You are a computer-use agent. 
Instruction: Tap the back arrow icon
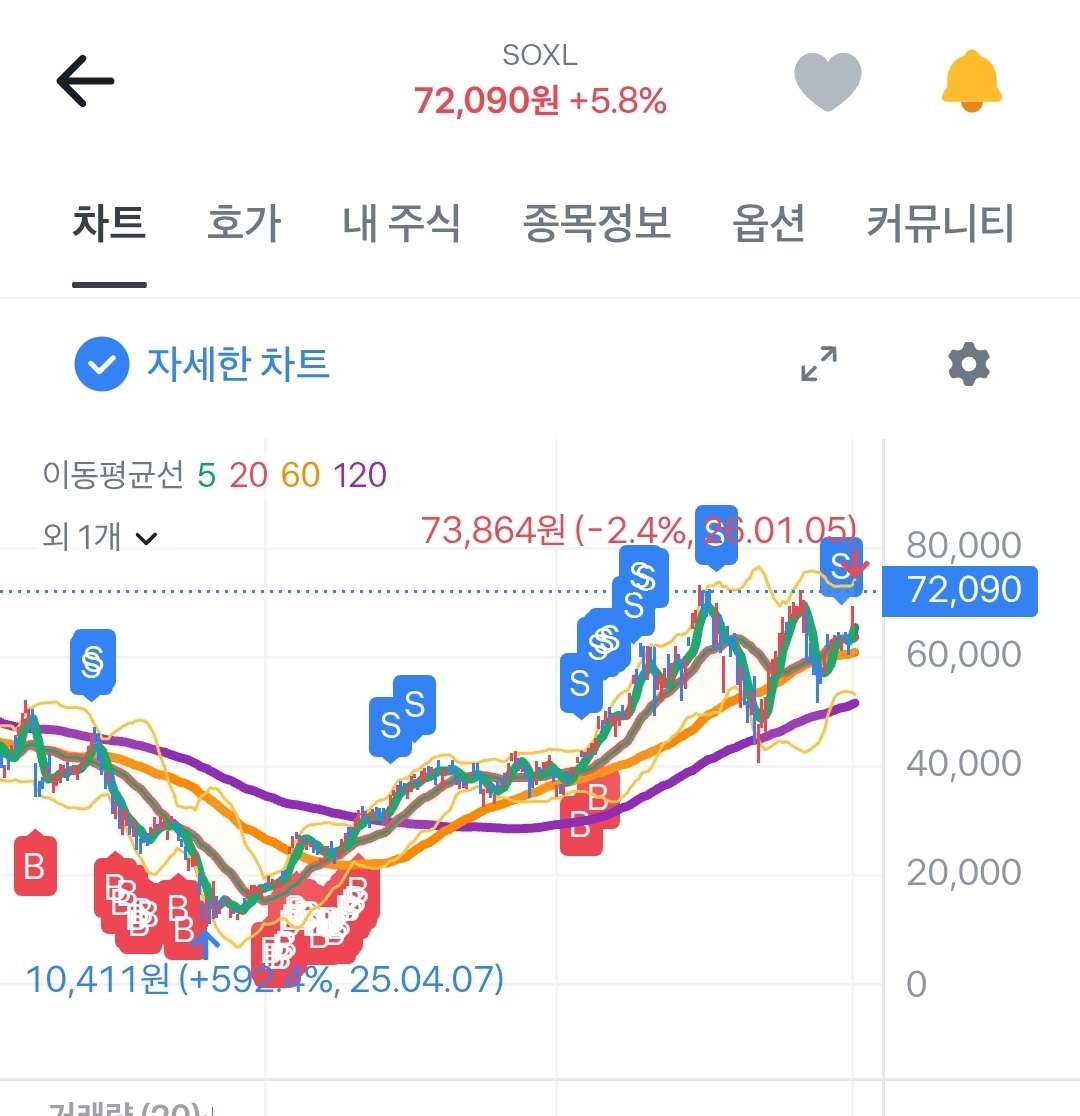(85, 82)
